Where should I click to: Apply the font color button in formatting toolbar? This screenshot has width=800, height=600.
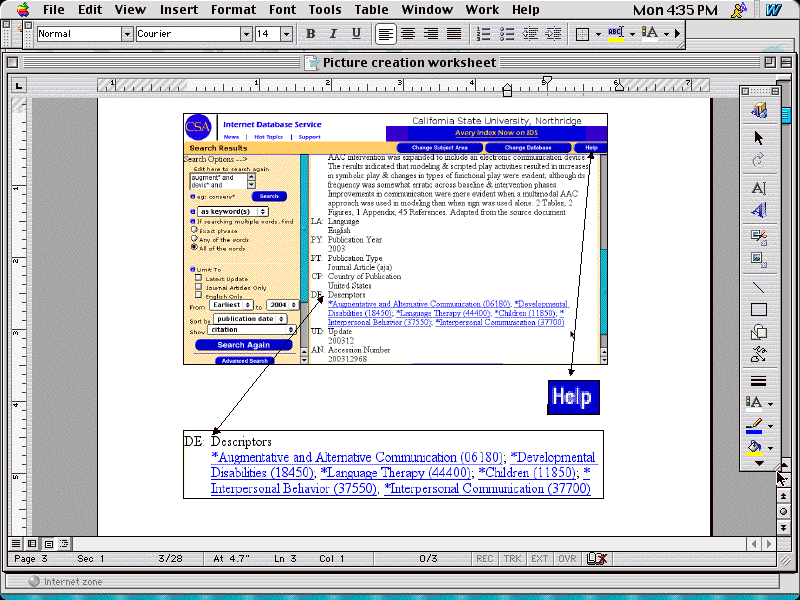650,34
